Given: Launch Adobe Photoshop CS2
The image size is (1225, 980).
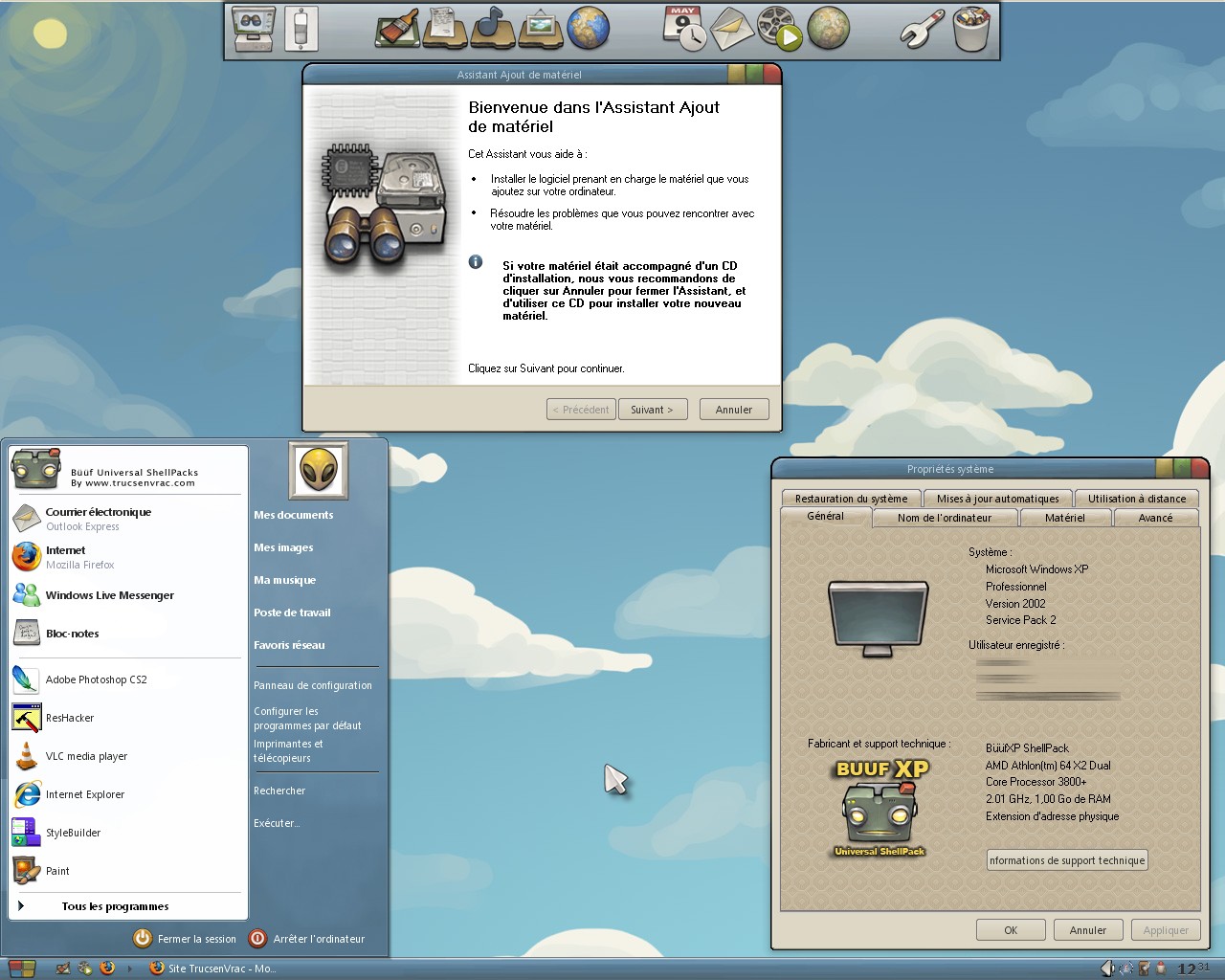Looking at the screenshot, I should (x=127, y=679).
